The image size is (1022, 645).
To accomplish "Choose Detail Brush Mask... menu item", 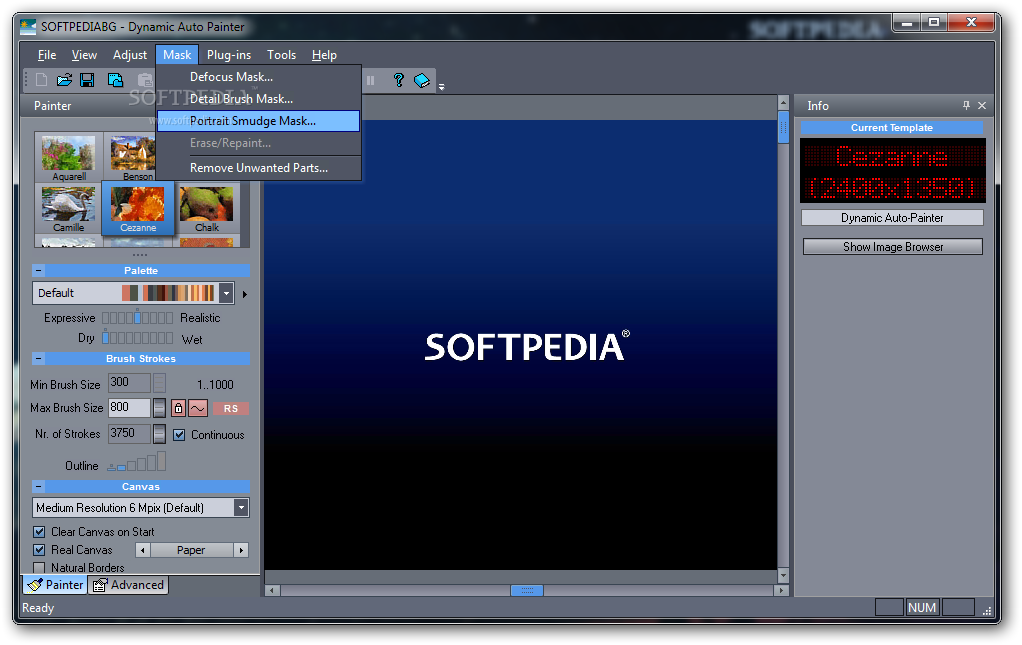I will 259,99.
